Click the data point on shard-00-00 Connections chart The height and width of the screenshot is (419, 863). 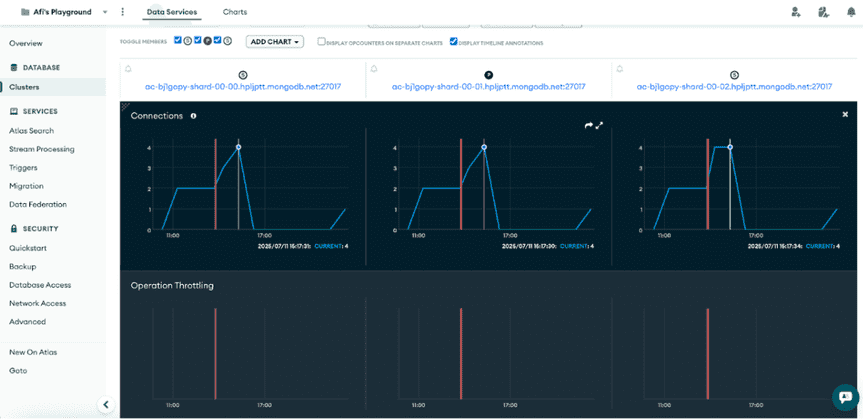point(238,147)
